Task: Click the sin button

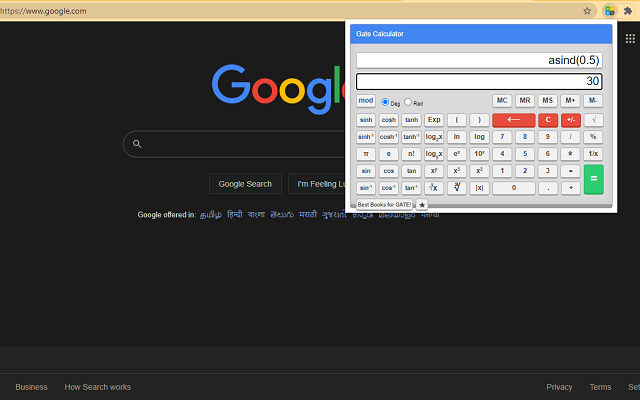Action: (366, 171)
